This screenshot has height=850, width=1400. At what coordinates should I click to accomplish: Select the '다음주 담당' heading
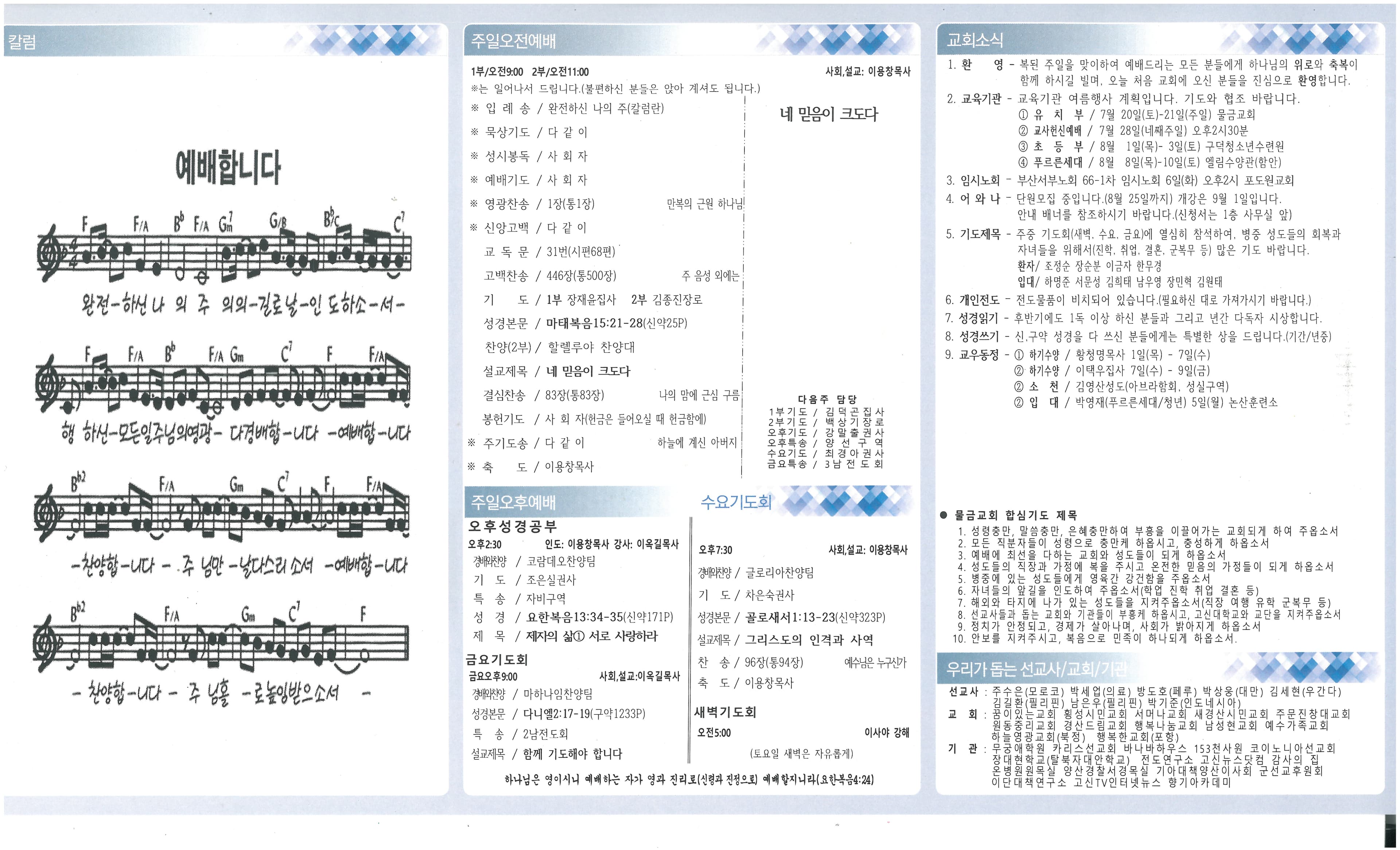(x=827, y=399)
